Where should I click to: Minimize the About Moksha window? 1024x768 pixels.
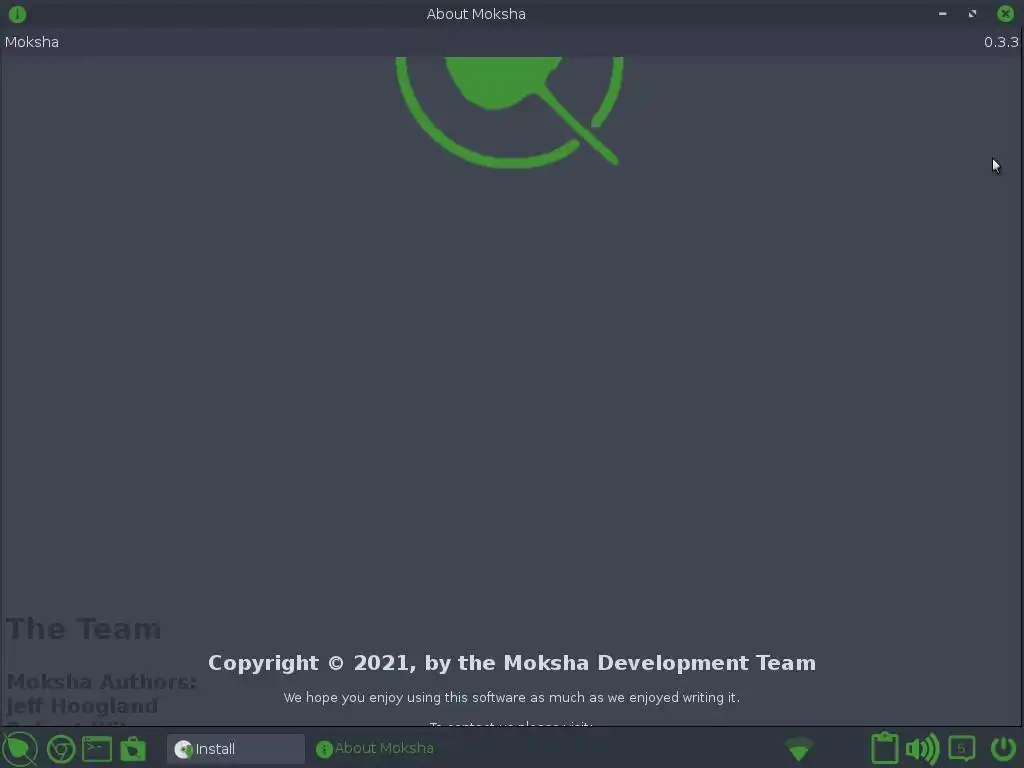(x=942, y=14)
